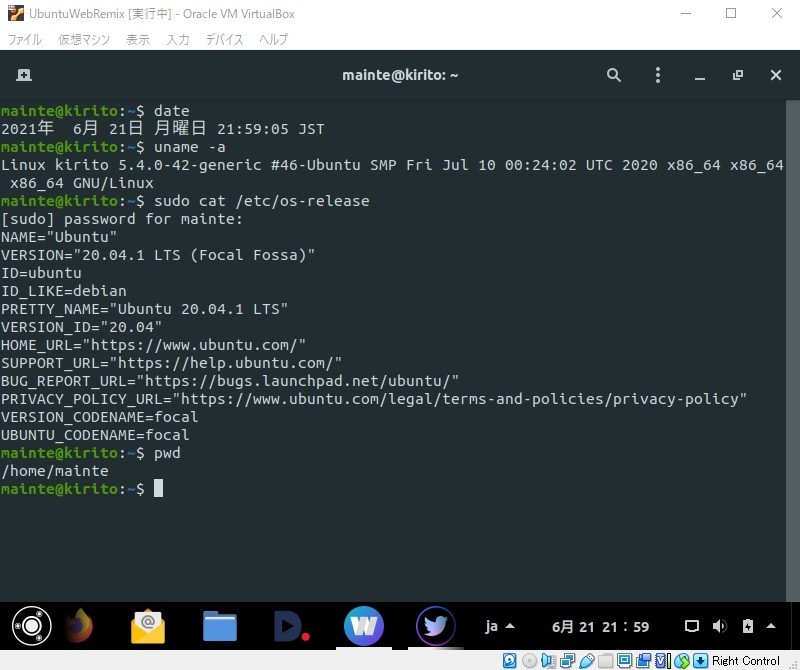Screen dimensions: 800x670
Task: Open the ファイル menu in VirtualBox
Action: coord(24,39)
